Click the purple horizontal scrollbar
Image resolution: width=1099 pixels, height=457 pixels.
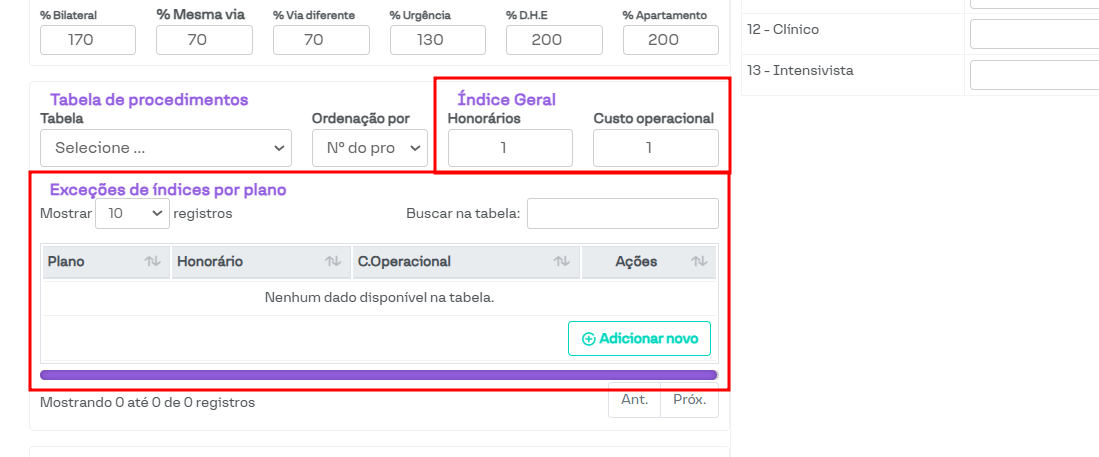378,375
